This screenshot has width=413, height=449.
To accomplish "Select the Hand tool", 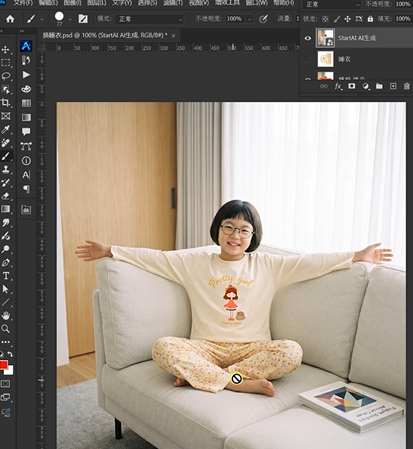I will coord(6,316).
